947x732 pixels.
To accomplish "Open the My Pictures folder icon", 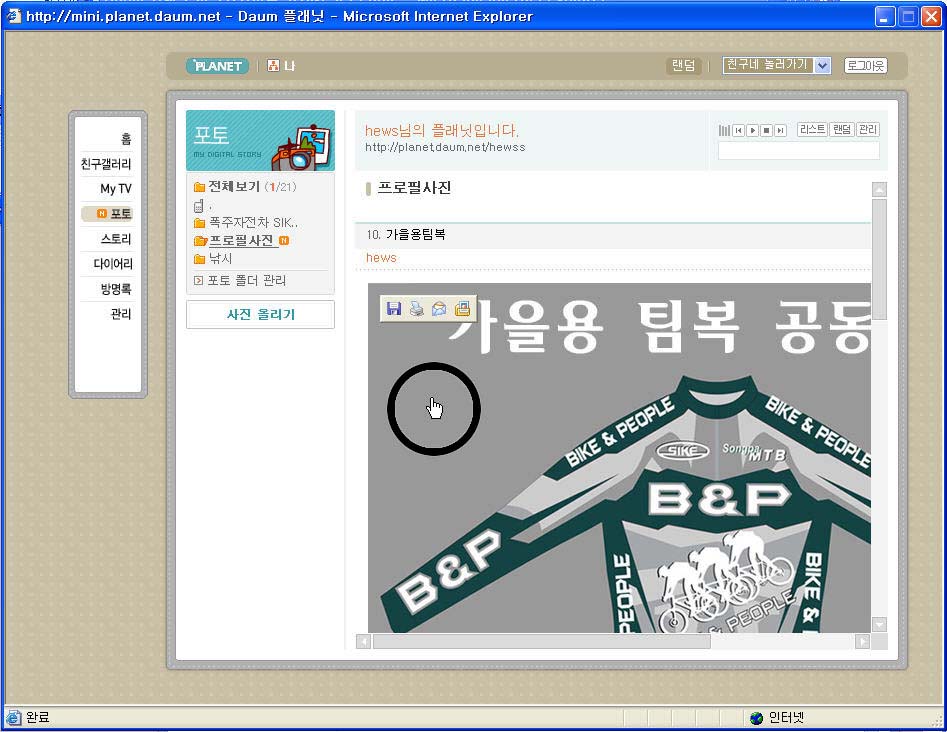I will pyautogui.click(x=462, y=309).
